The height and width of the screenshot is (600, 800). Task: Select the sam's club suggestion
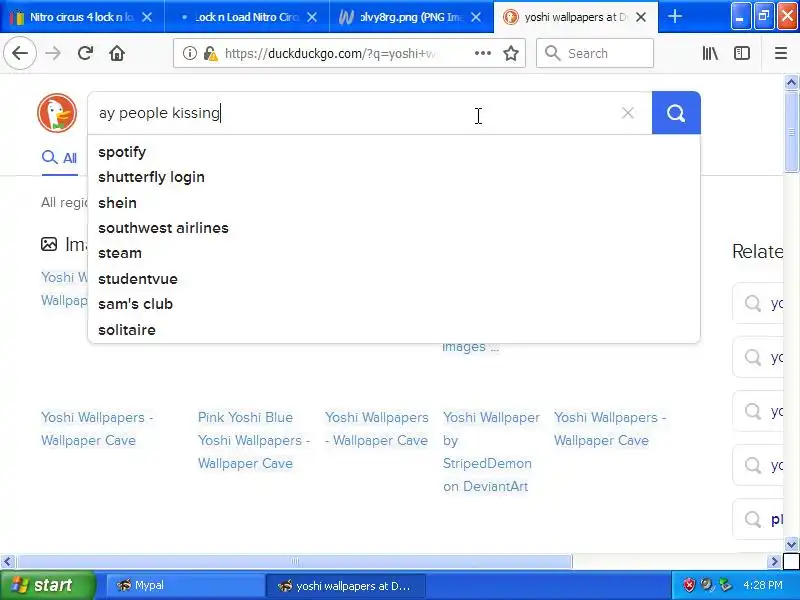pos(394,304)
